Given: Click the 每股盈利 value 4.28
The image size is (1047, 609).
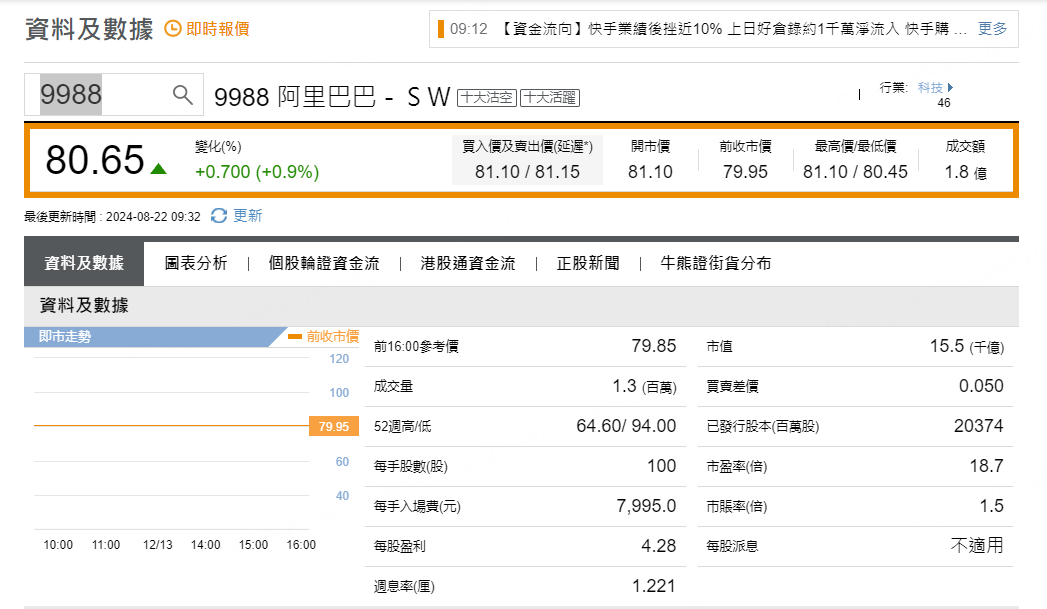Looking at the screenshot, I should point(659,546).
